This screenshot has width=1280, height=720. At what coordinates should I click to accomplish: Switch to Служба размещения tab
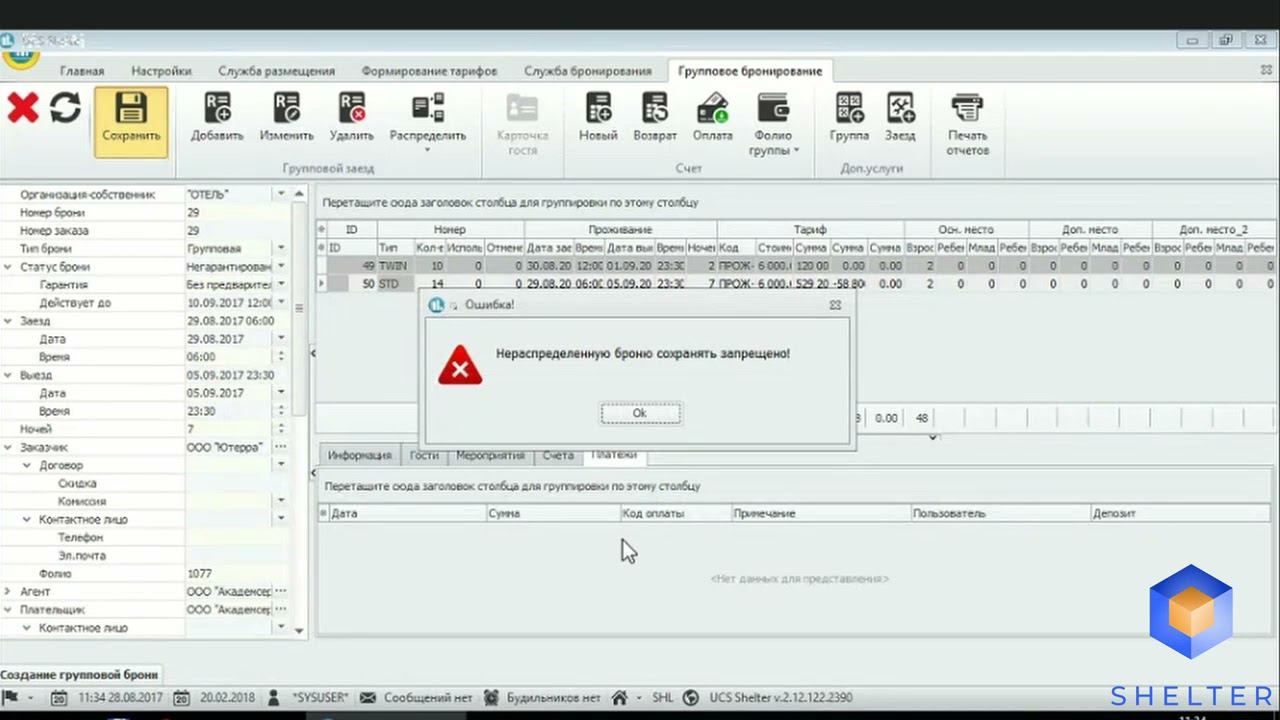point(277,71)
